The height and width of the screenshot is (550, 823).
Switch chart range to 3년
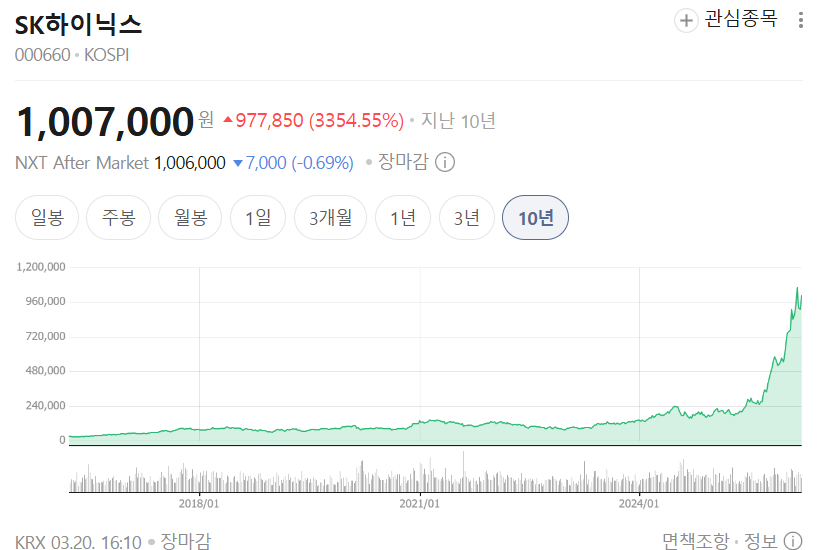467,218
